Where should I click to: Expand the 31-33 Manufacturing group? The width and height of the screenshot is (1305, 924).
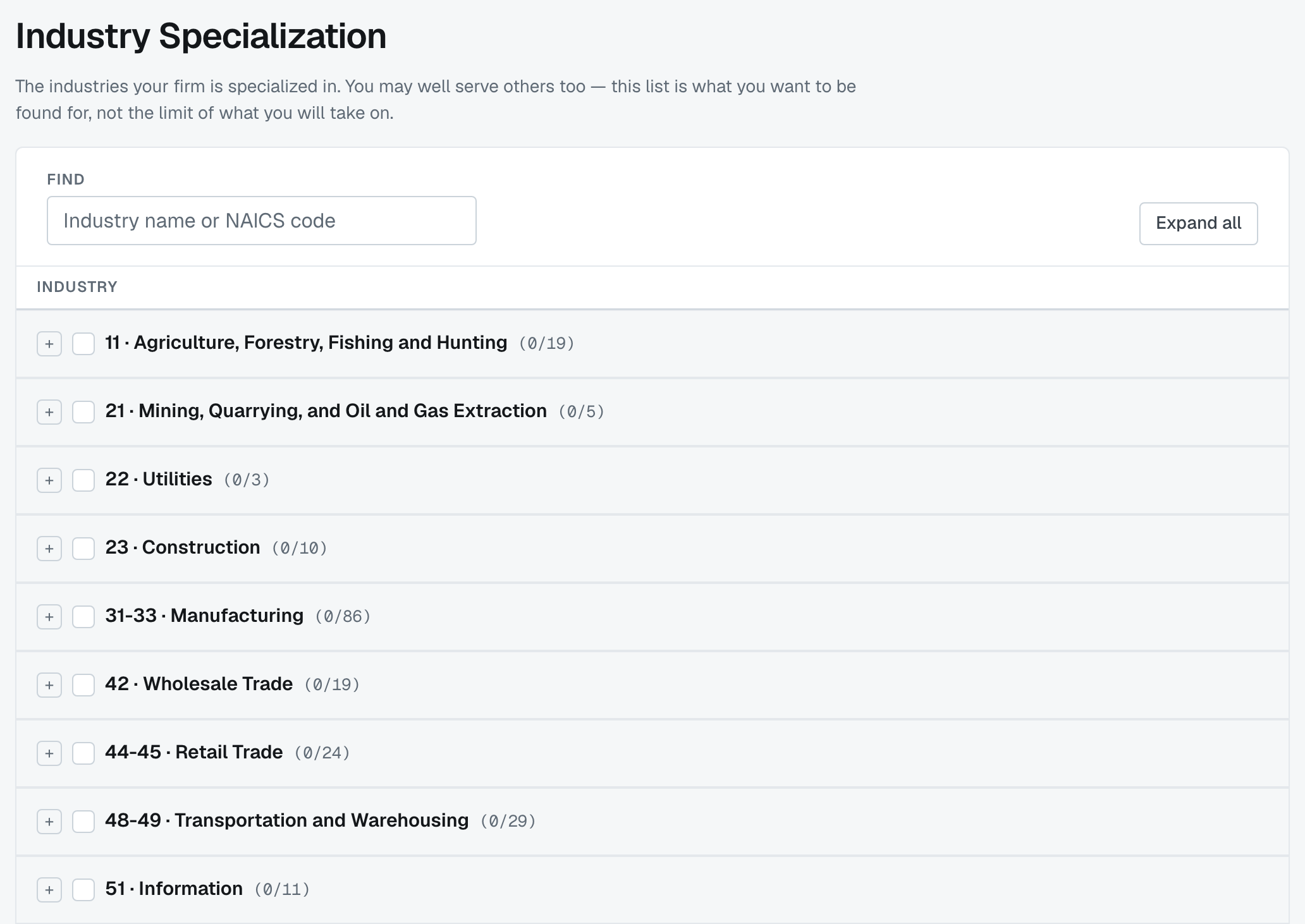click(x=49, y=617)
